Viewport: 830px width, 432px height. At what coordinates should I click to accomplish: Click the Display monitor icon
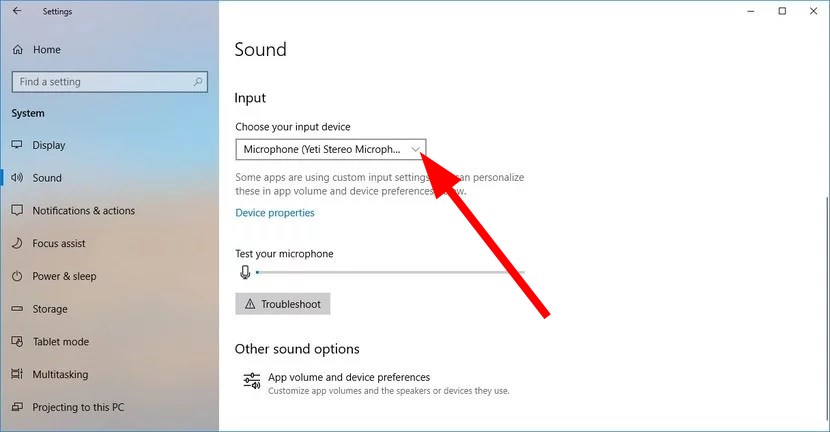pos(17,145)
